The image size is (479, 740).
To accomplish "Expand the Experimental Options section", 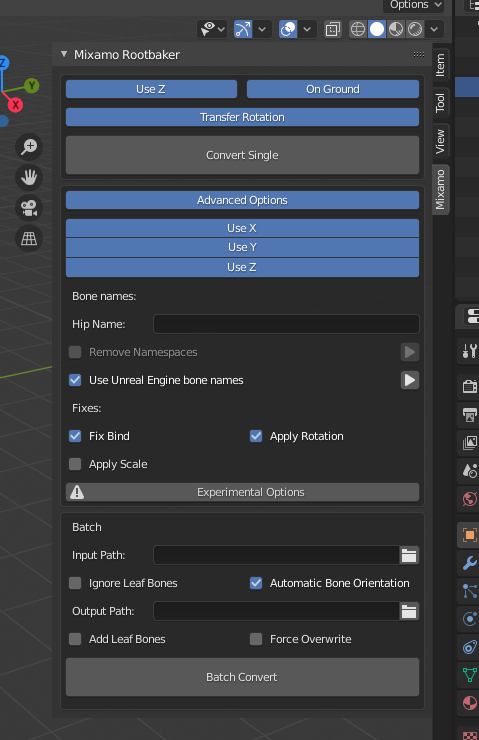I will pyautogui.click(x=242, y=492).
